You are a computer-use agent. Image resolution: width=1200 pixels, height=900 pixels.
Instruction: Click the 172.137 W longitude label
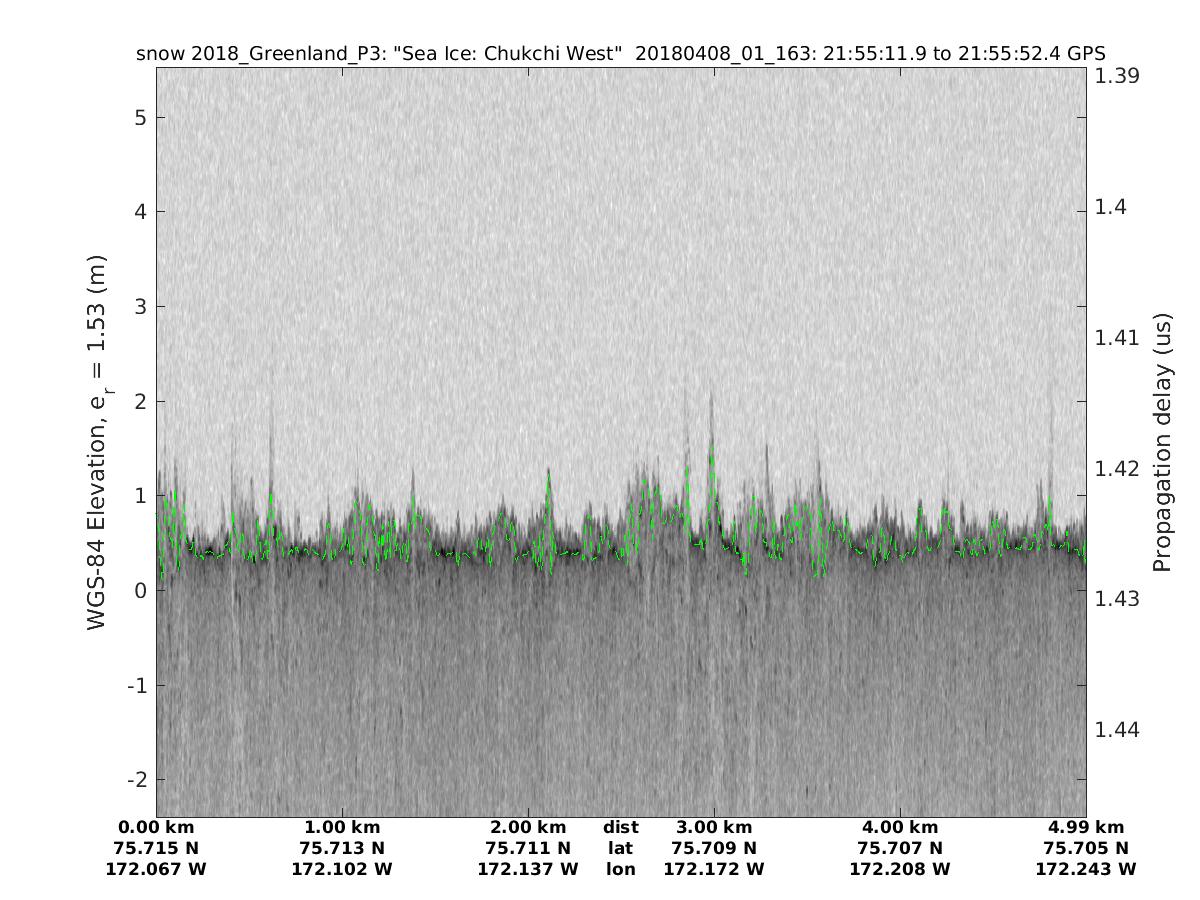[528, 869]
